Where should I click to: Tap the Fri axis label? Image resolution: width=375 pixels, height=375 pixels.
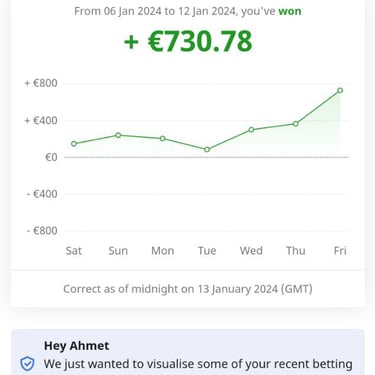pyautogui.click(x=340, y=251)
